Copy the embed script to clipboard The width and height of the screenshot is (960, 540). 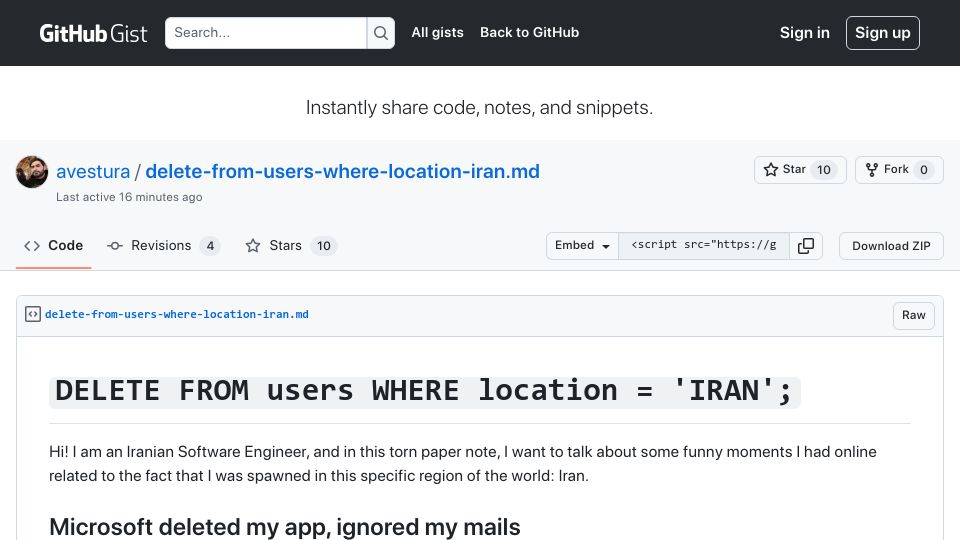(x=806, y=246)
